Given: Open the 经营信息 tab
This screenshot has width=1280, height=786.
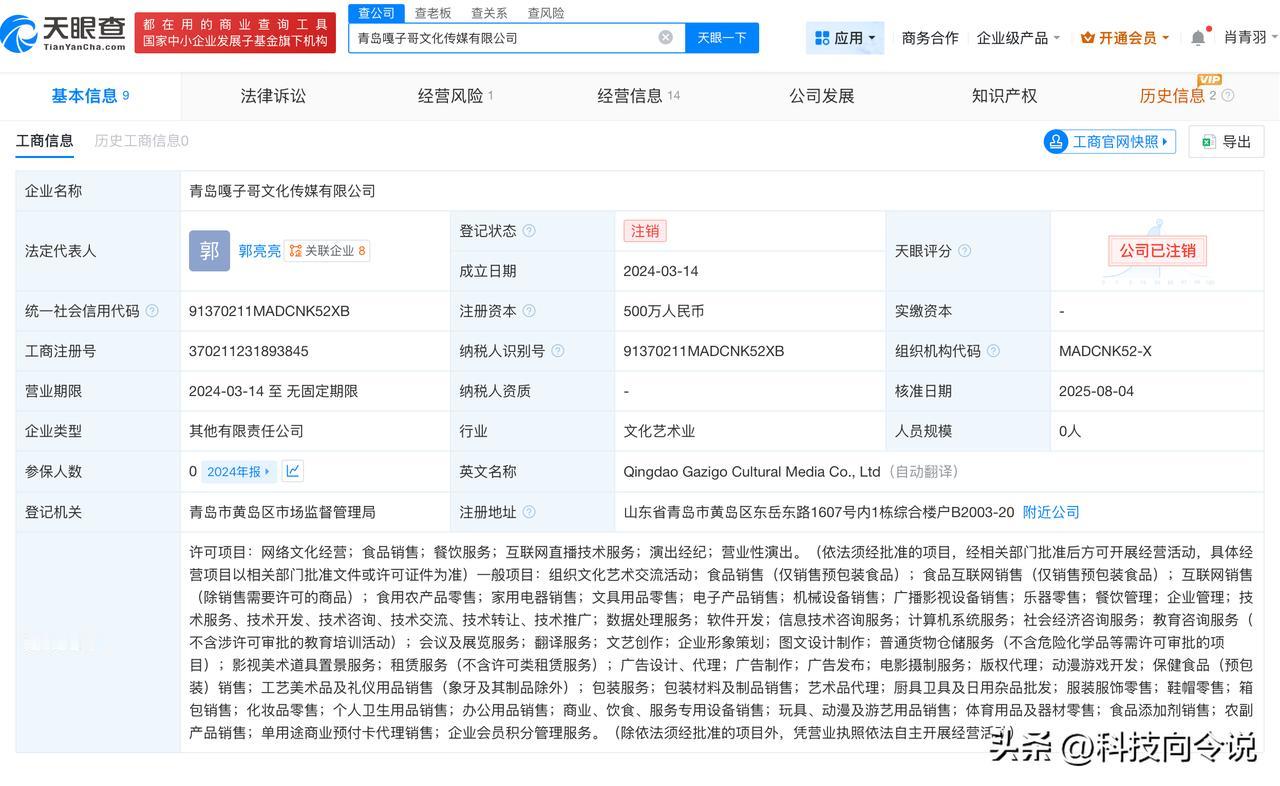Looking at the screenshot, I should (x=638, y=96).
